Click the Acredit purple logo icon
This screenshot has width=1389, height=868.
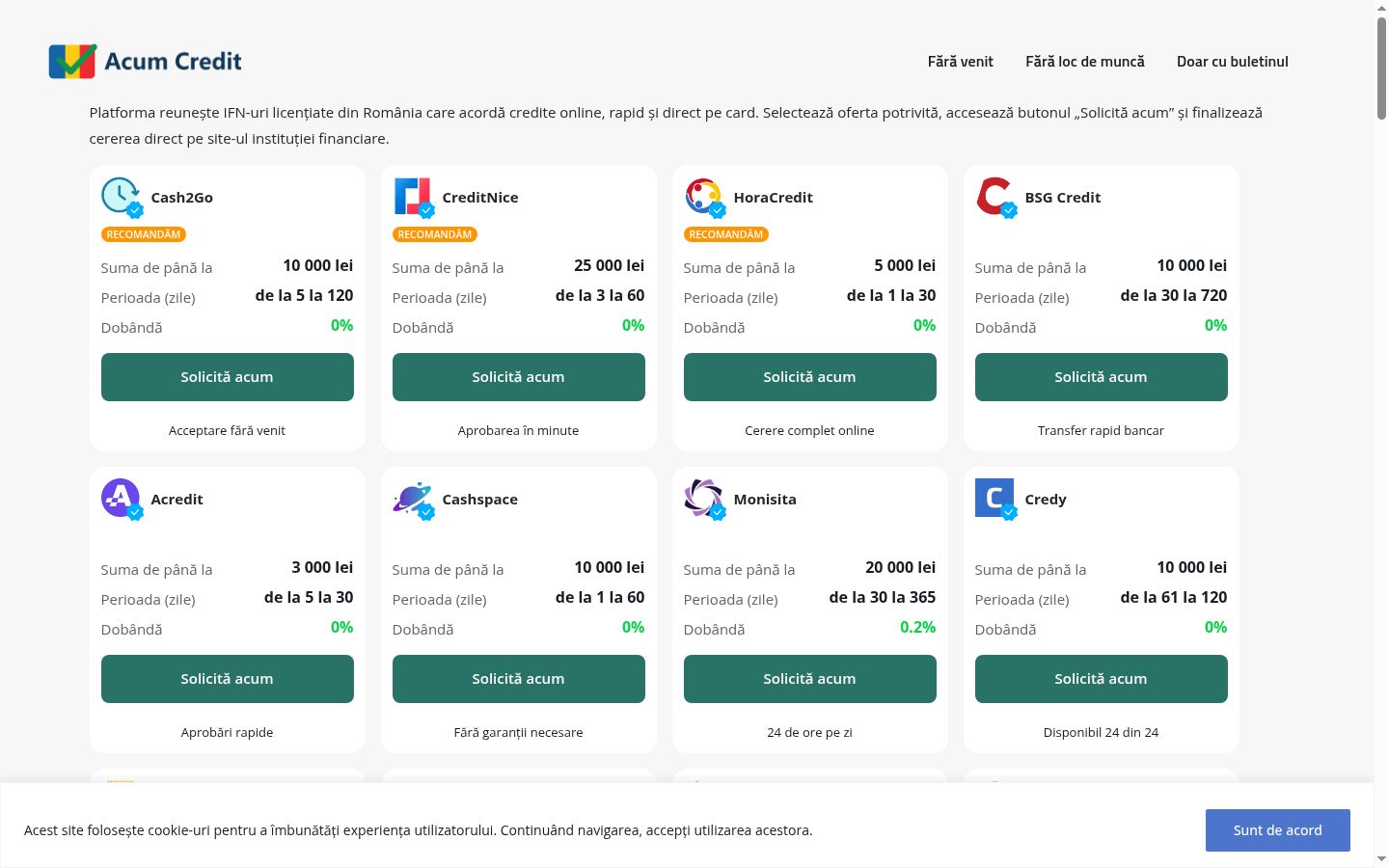pyautogui.click(x=122, y=499)
